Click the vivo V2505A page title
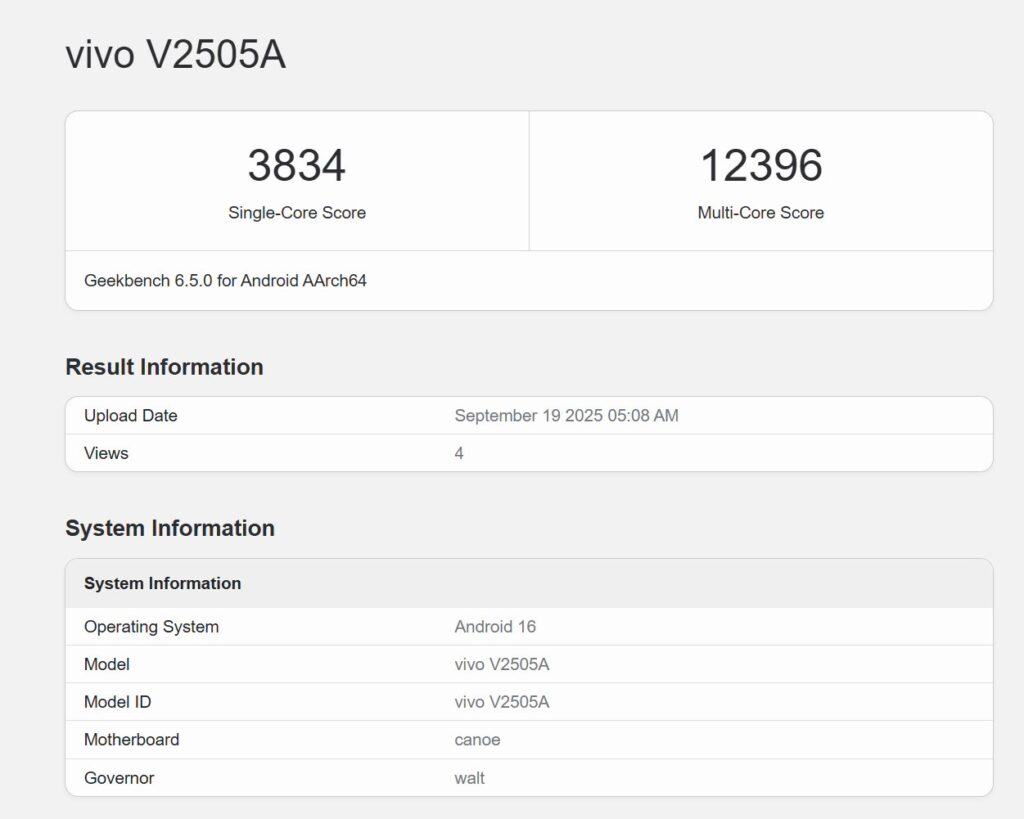This screenshot has width=1024, height=819. click(x=176, y=55)
